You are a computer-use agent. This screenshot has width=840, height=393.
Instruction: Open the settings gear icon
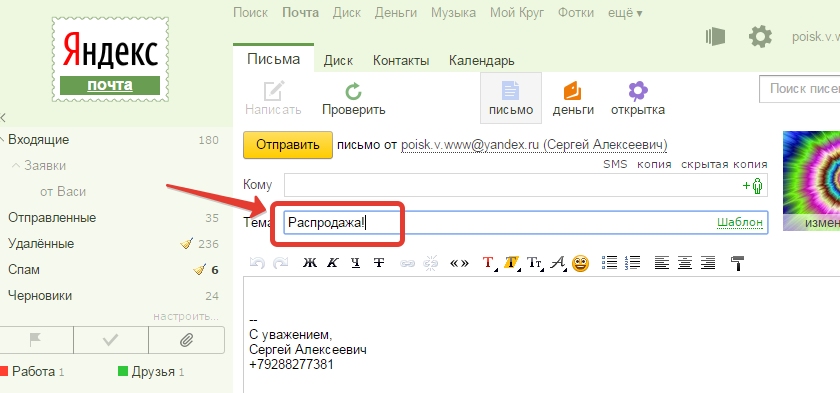760,37
